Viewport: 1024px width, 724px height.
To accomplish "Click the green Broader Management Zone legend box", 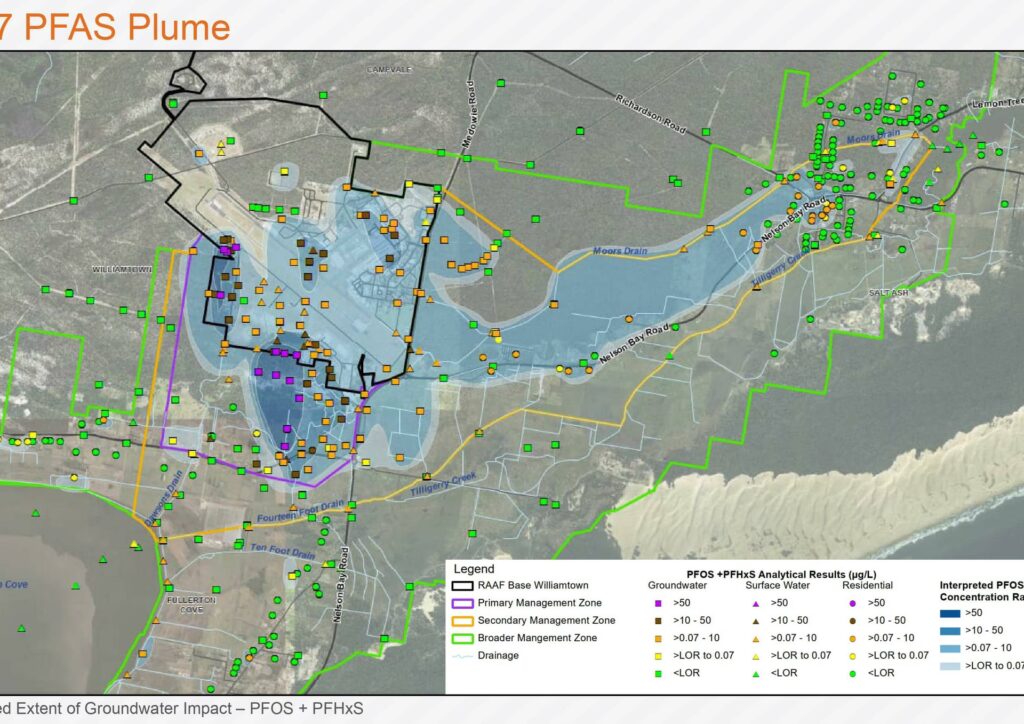I will coord(463,638).
